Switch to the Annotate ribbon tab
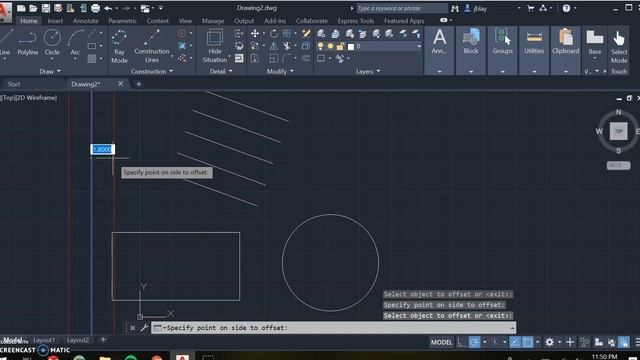 pyautogui.click(x=85, y=21)
